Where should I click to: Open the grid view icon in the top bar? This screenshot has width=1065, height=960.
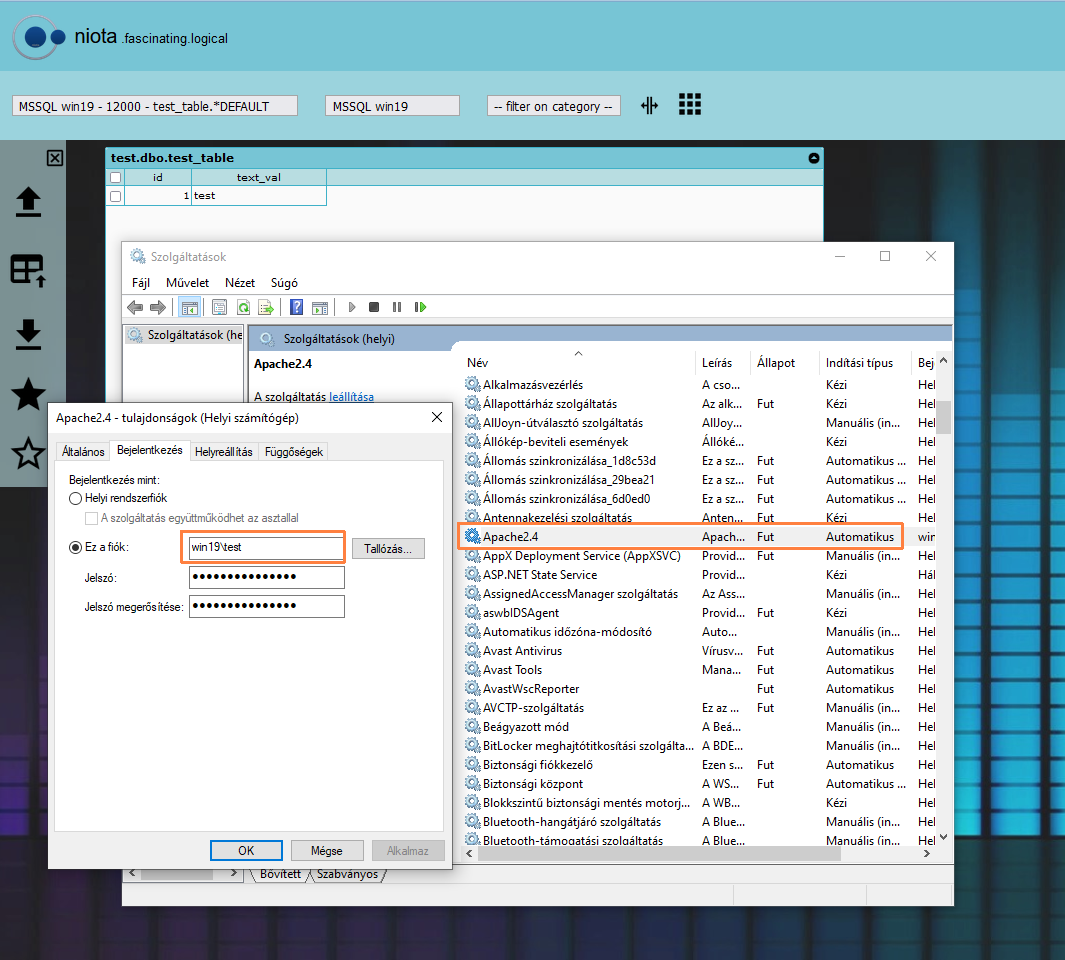pos(689,105)
